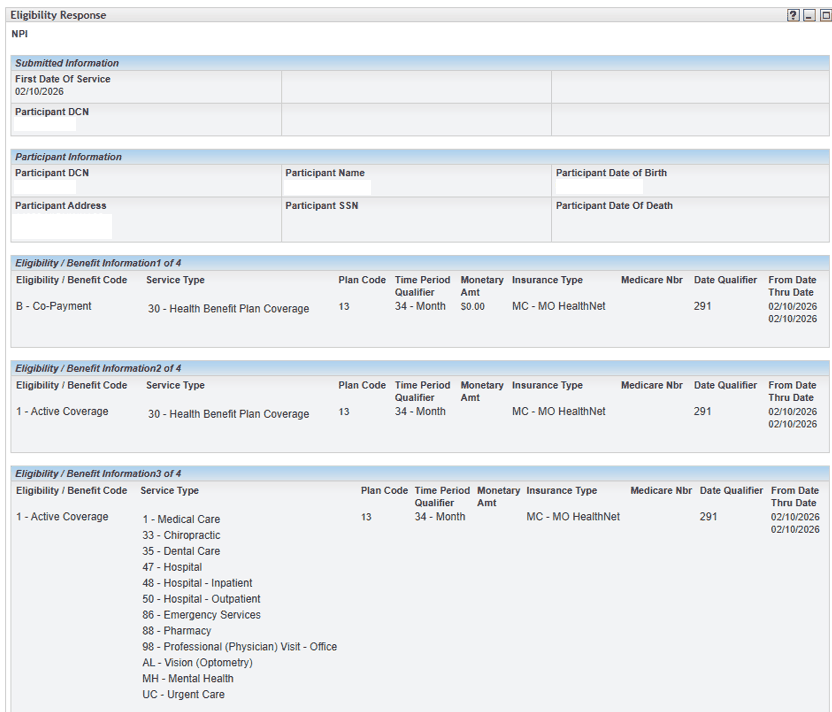
Task: Select the '47 - Hospital' service type
Action: click(172, 567)
